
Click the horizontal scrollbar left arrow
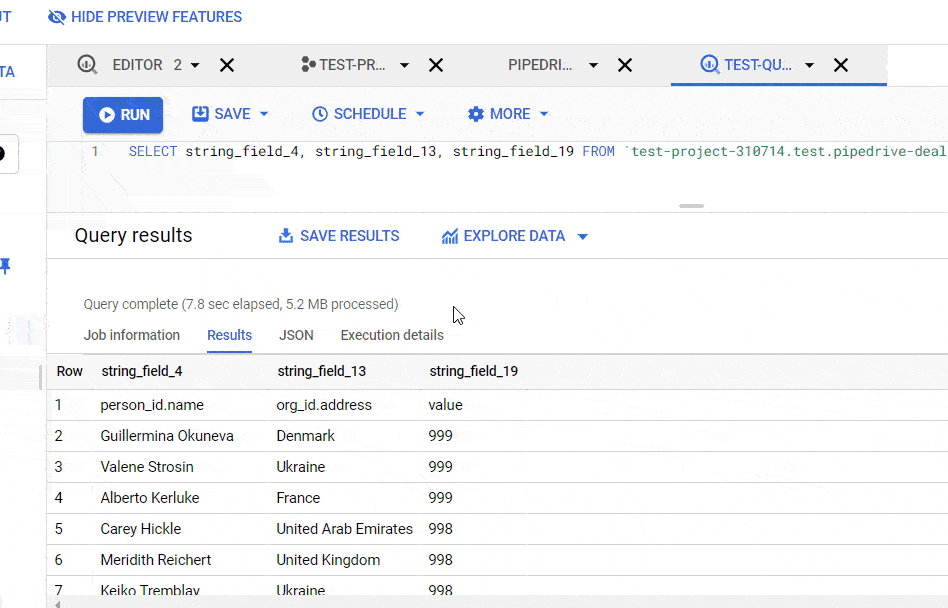pos(57,604)
